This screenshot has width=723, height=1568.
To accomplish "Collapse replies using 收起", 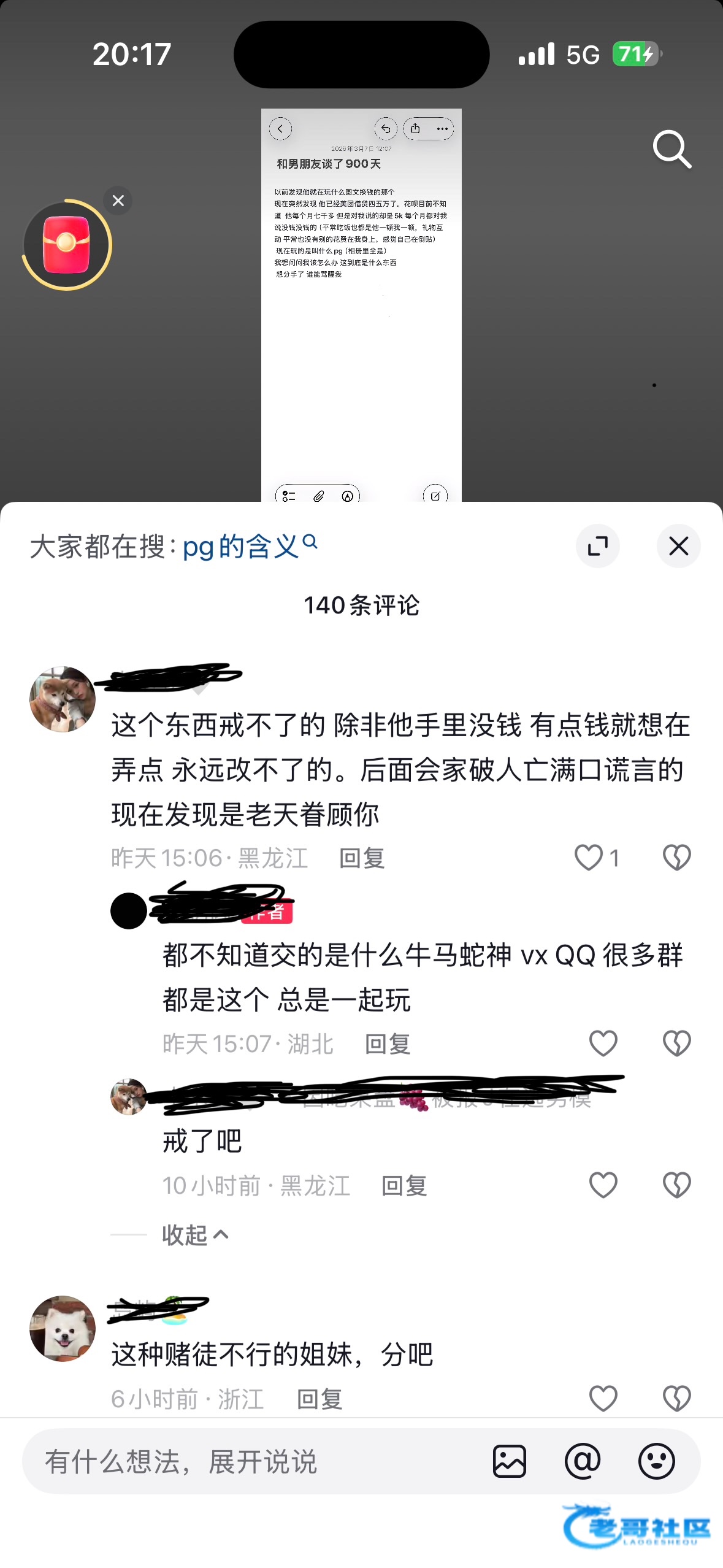I will click(x=195, y=1235).
